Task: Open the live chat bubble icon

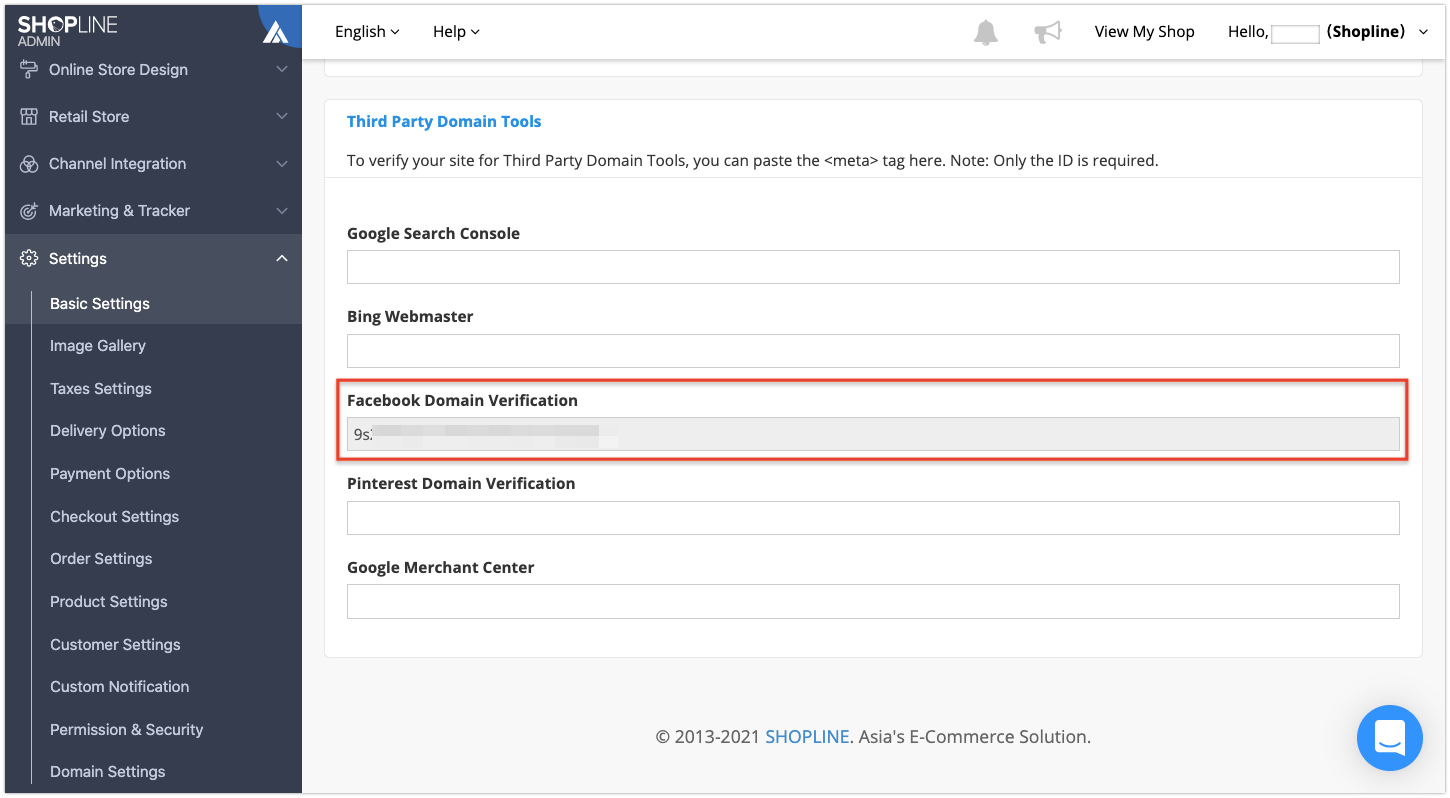Action: [x=1389, y=738]
